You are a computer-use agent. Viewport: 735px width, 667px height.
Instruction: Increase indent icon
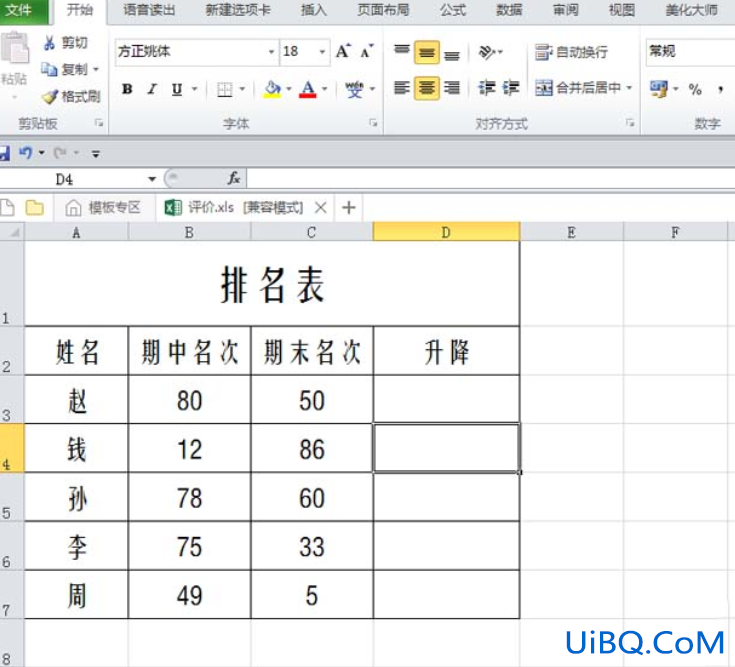point(510,88)
